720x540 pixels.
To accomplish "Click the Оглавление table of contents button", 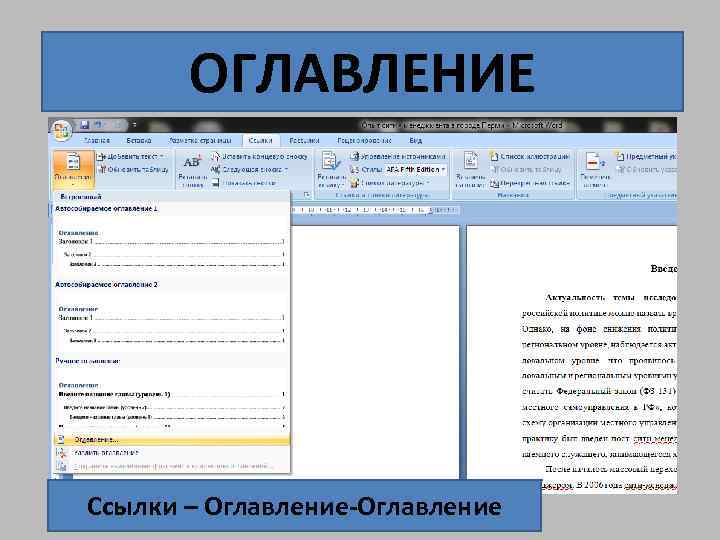I will 73,169.
